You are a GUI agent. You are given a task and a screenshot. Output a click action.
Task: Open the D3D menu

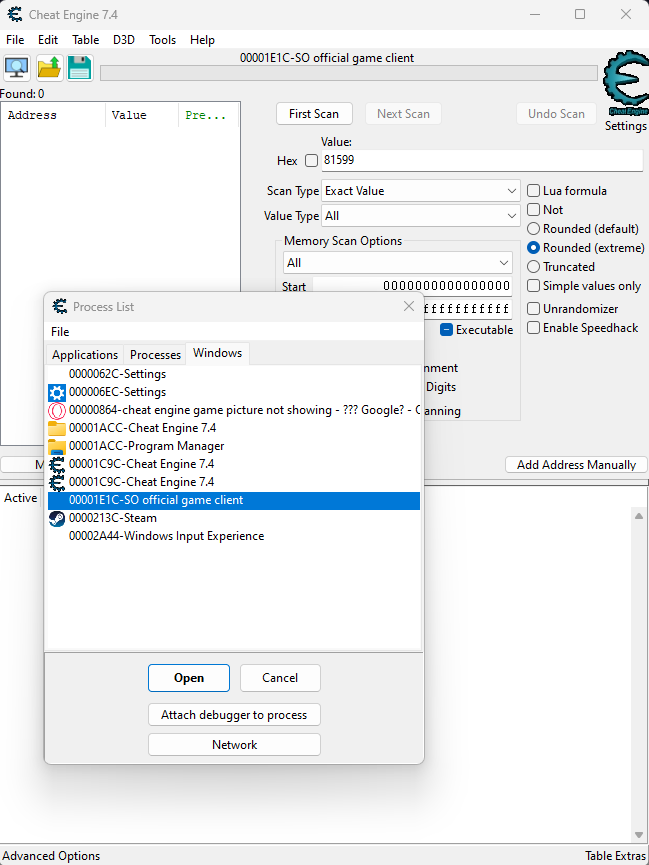click(x=124, y=40)
